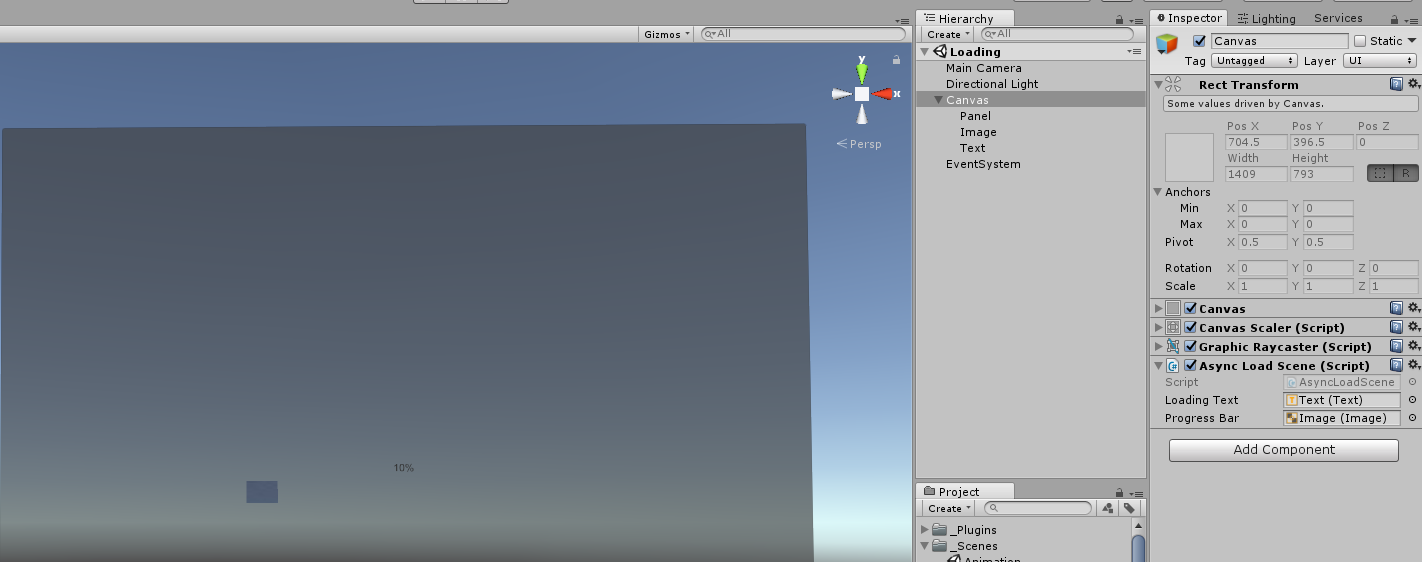Click the red X axis gizmo cone
The height and width of the screenshot is (562, 1422).
click(882, 94)
